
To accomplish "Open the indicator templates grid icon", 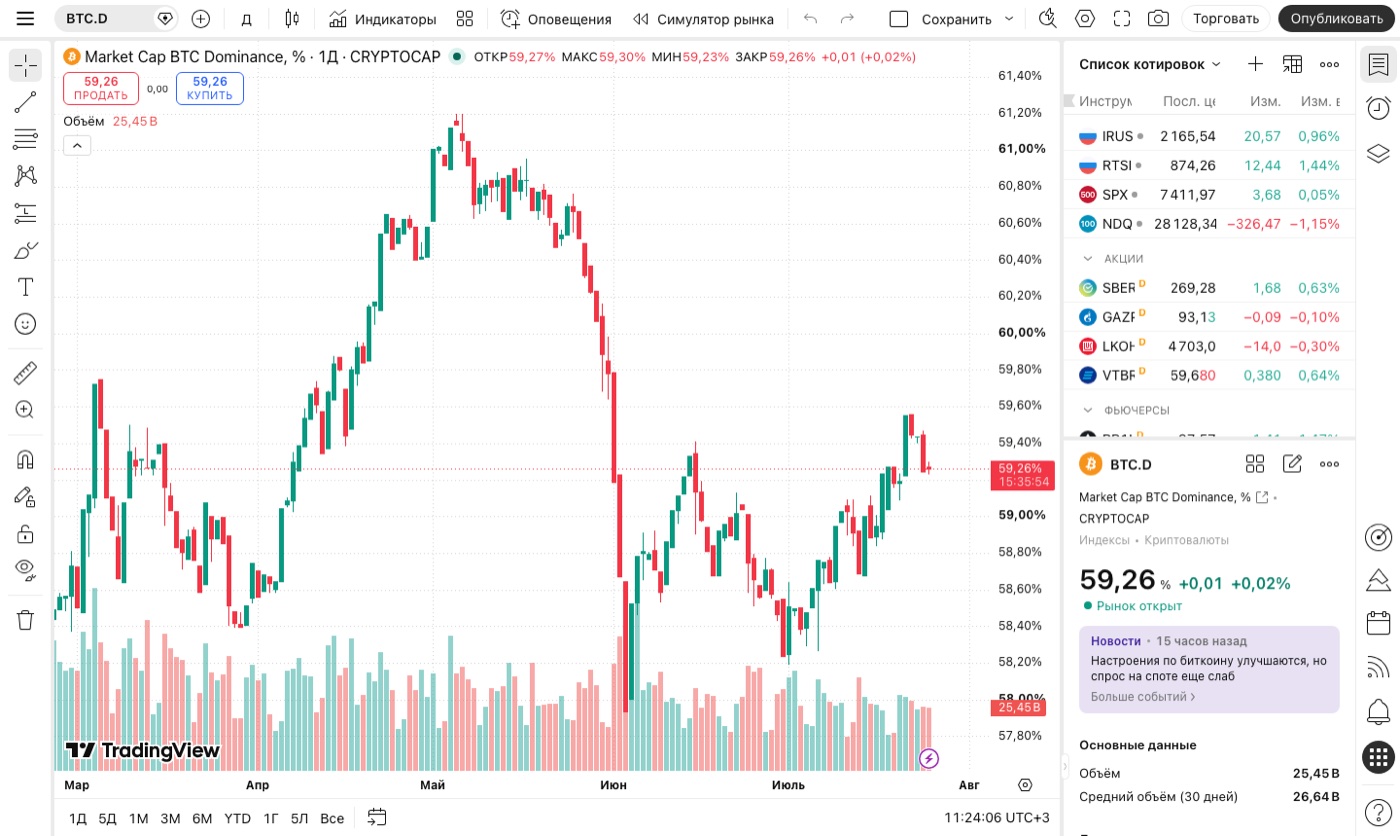I will tap(464, 19).
